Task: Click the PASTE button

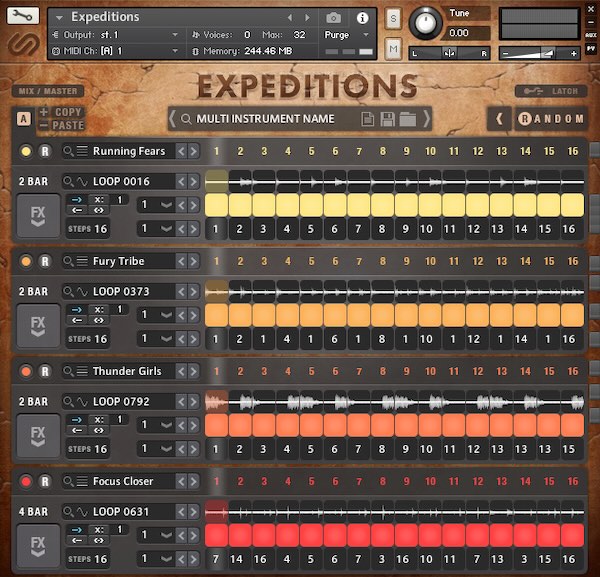Action: [68, 125]
